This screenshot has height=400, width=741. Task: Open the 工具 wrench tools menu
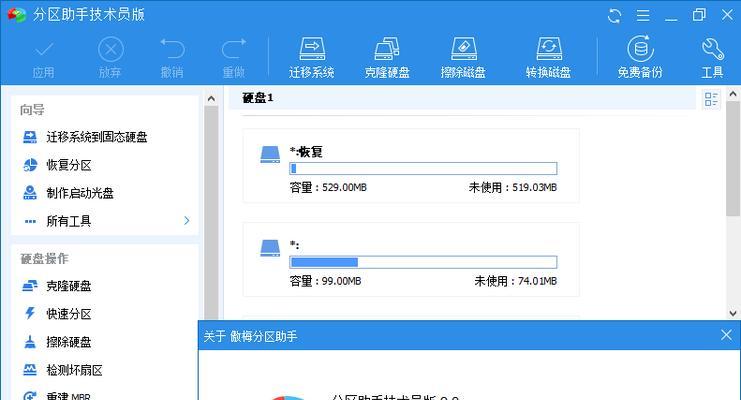tap(712, 58)
